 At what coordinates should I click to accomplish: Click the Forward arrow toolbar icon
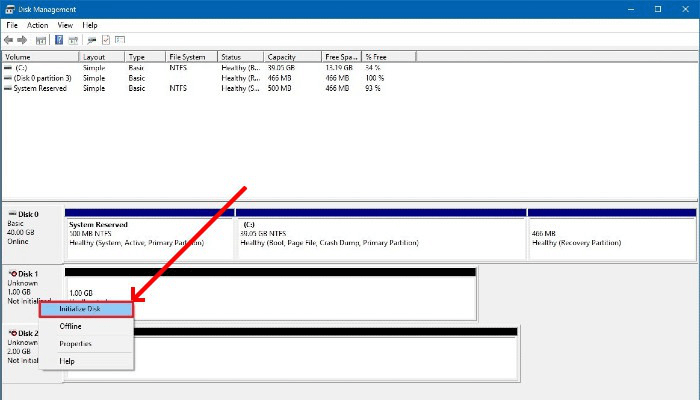tap(22, 40)
